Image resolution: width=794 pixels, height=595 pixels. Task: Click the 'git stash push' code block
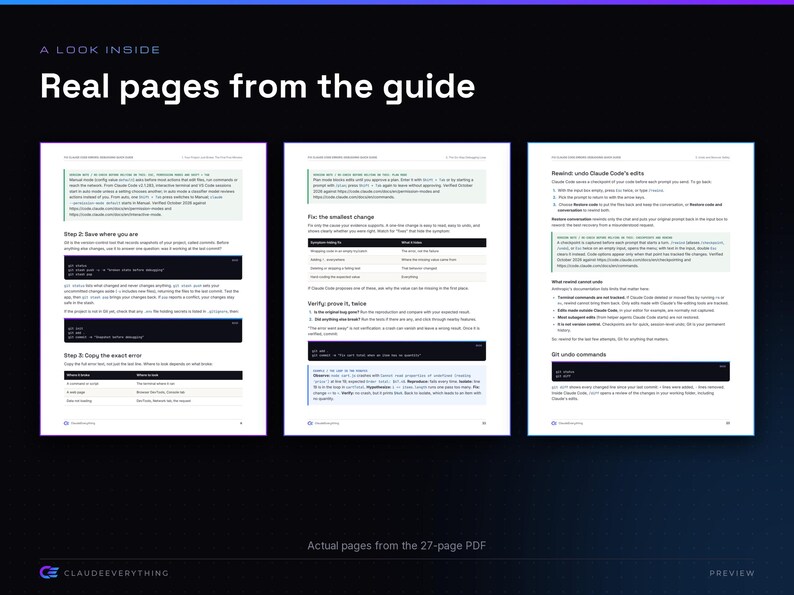(153, 267)
